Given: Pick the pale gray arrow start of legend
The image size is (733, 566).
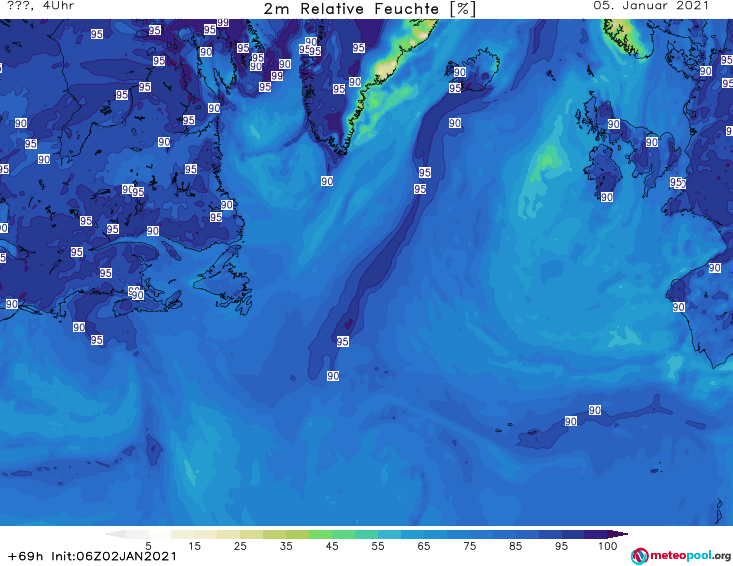Looking at the screenshot, I should [116, 534].
